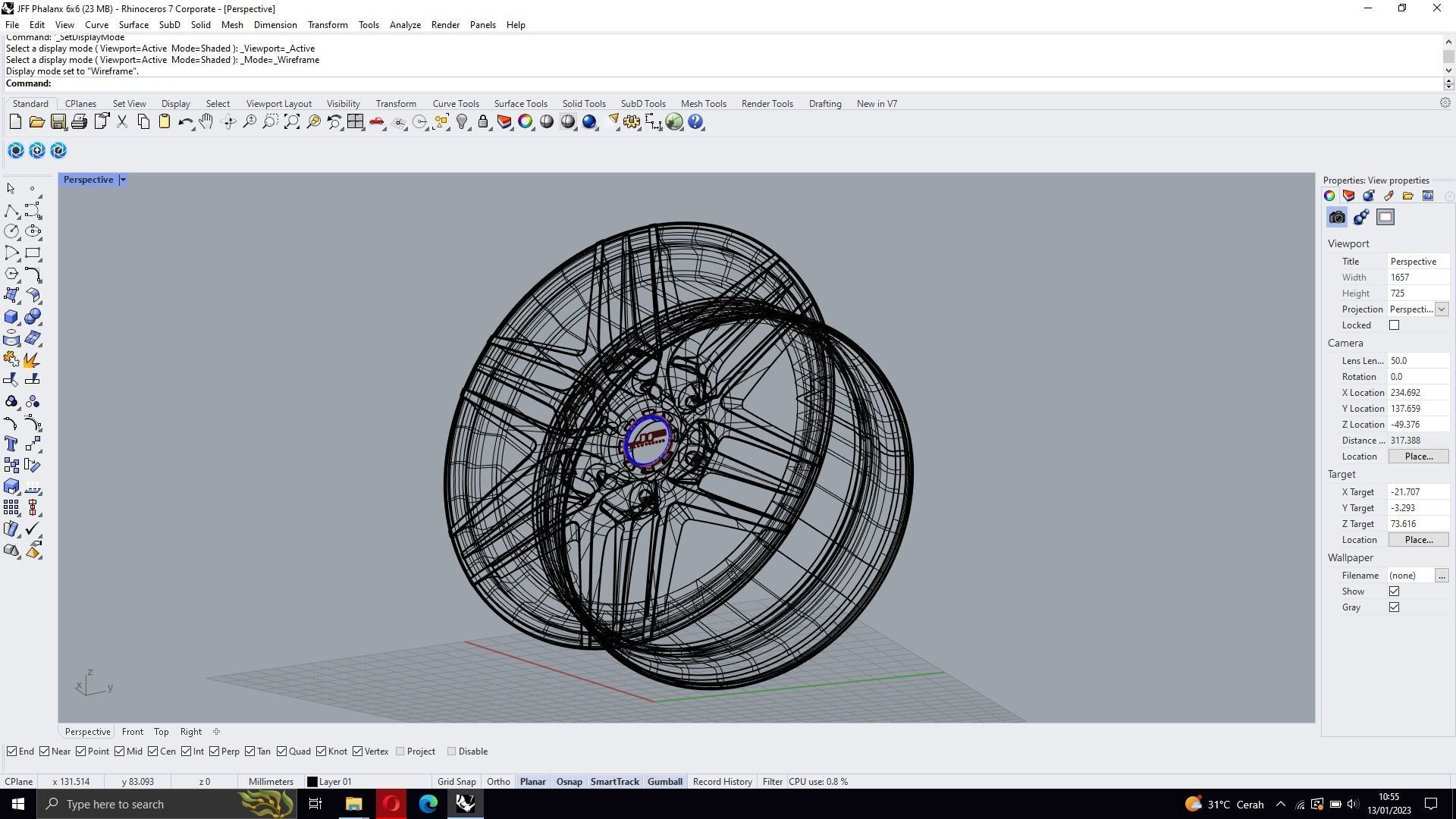The image size is (1456, 819).
Task: Open Rhino options with the gear icon
Action: (632, 122)
